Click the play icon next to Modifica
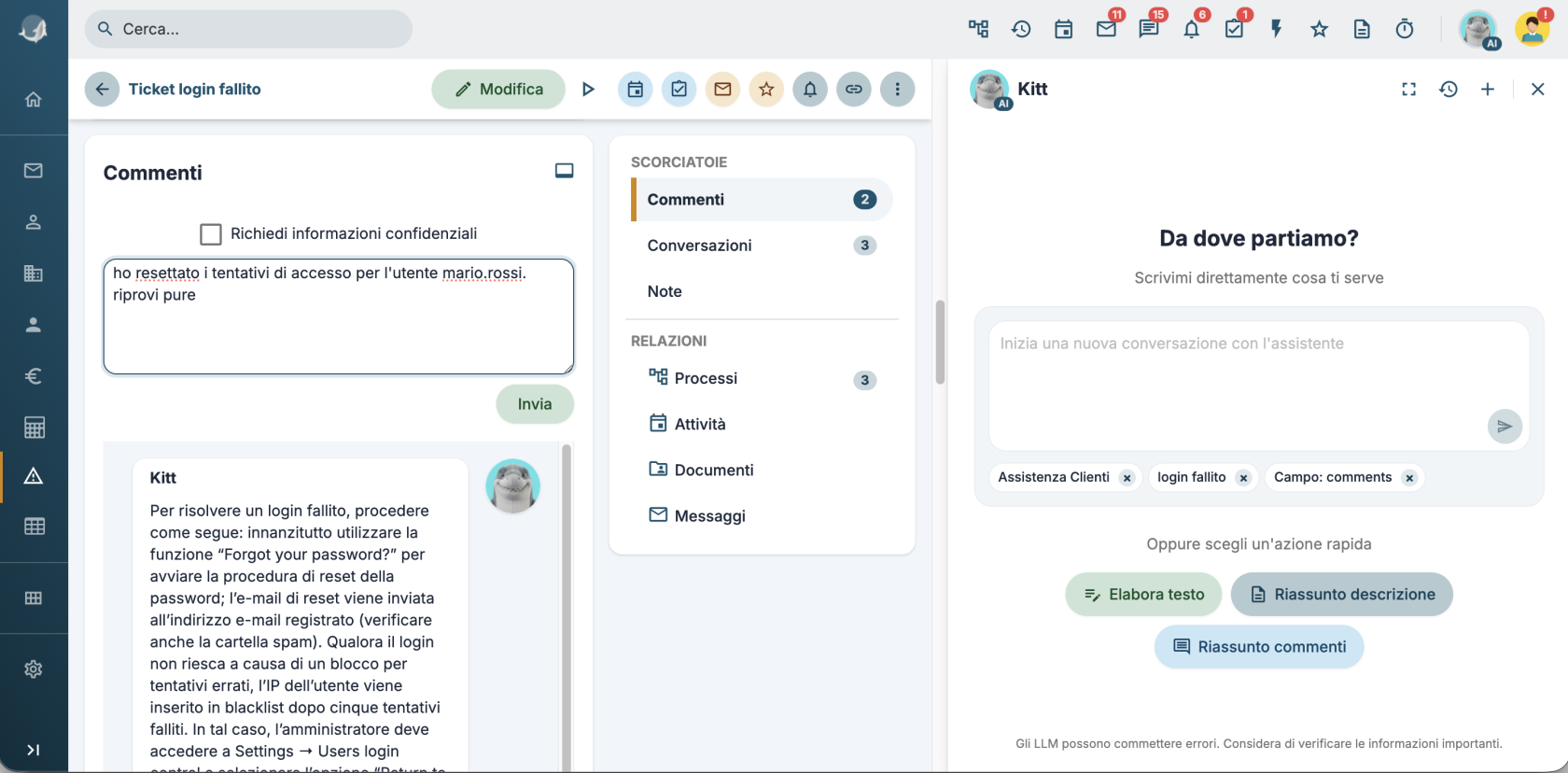This screenshot has width=1568, height=773. tap(588, 90)
